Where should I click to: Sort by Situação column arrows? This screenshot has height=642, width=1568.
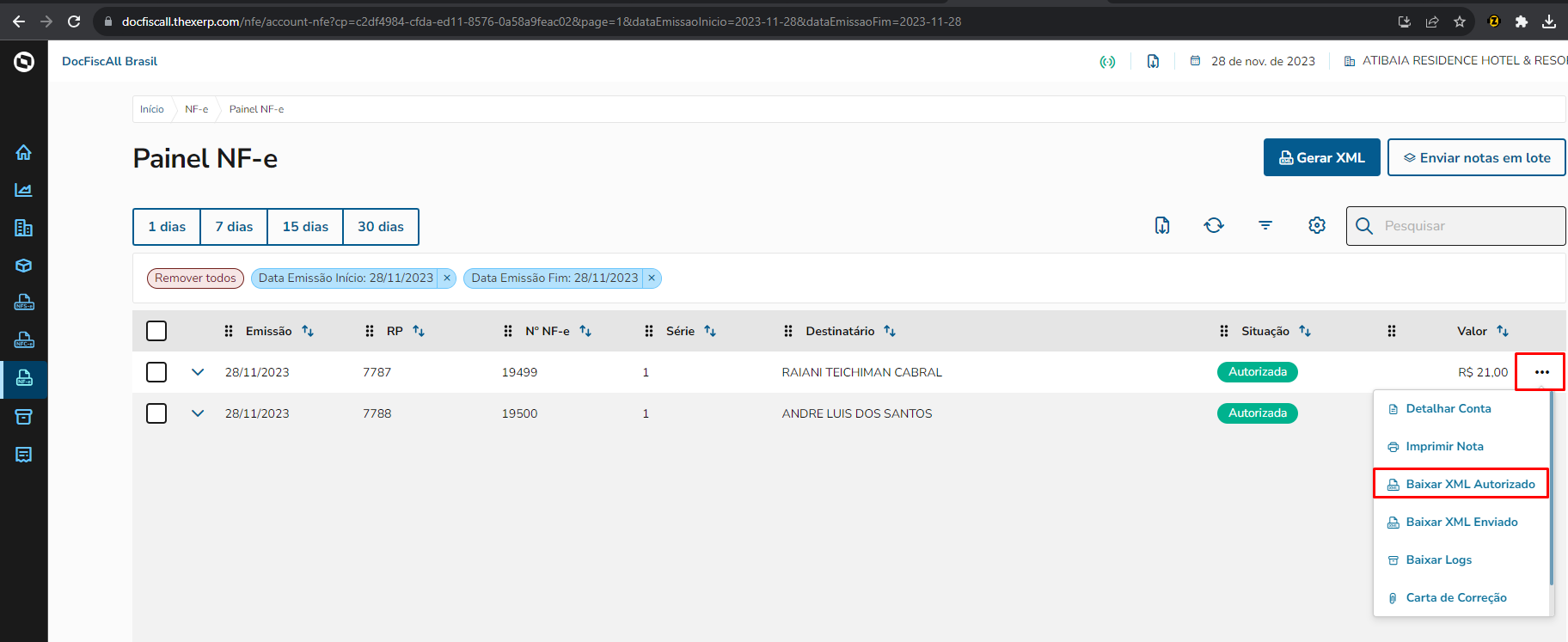[1305, 331]
